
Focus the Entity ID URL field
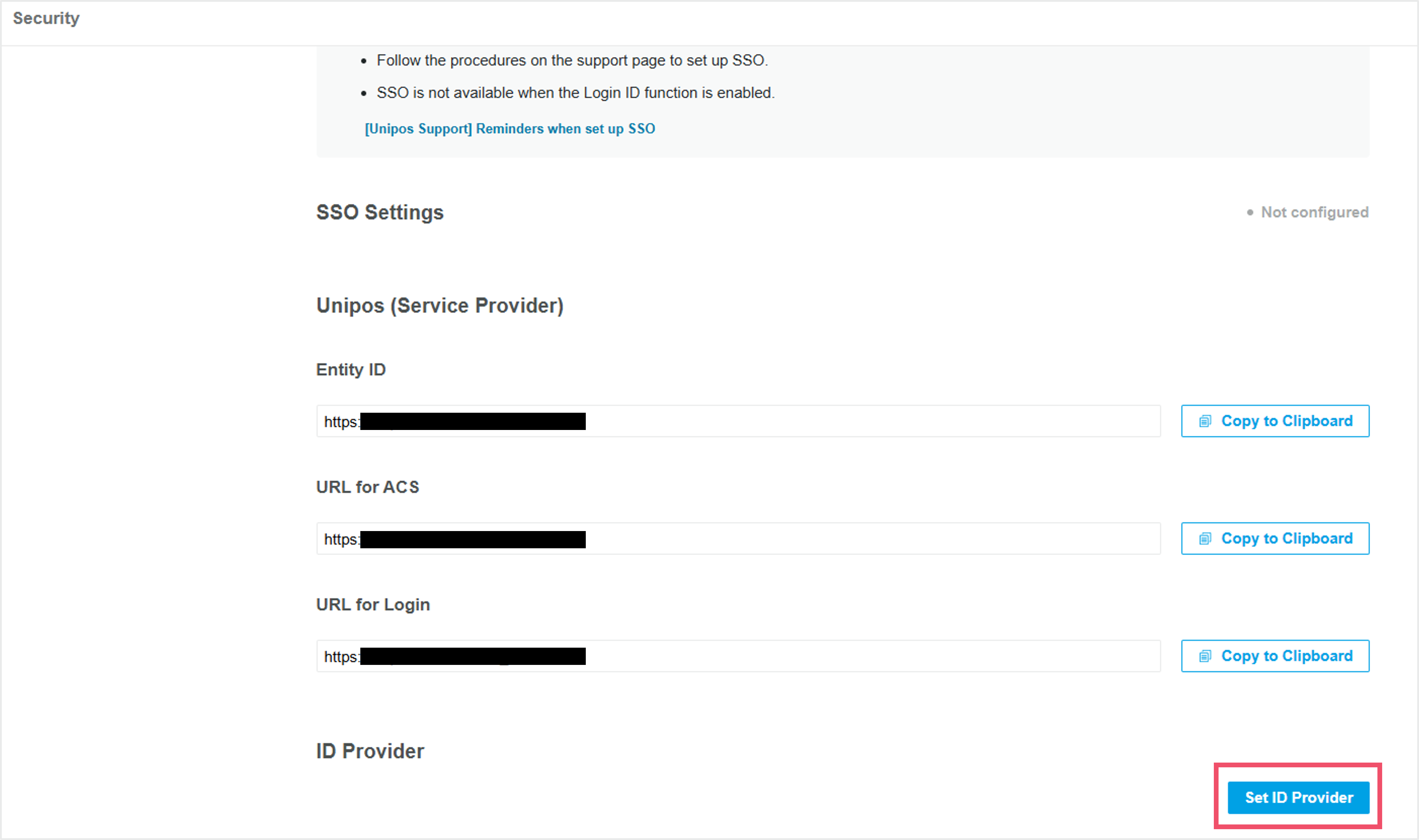click(x=739, y=421)
